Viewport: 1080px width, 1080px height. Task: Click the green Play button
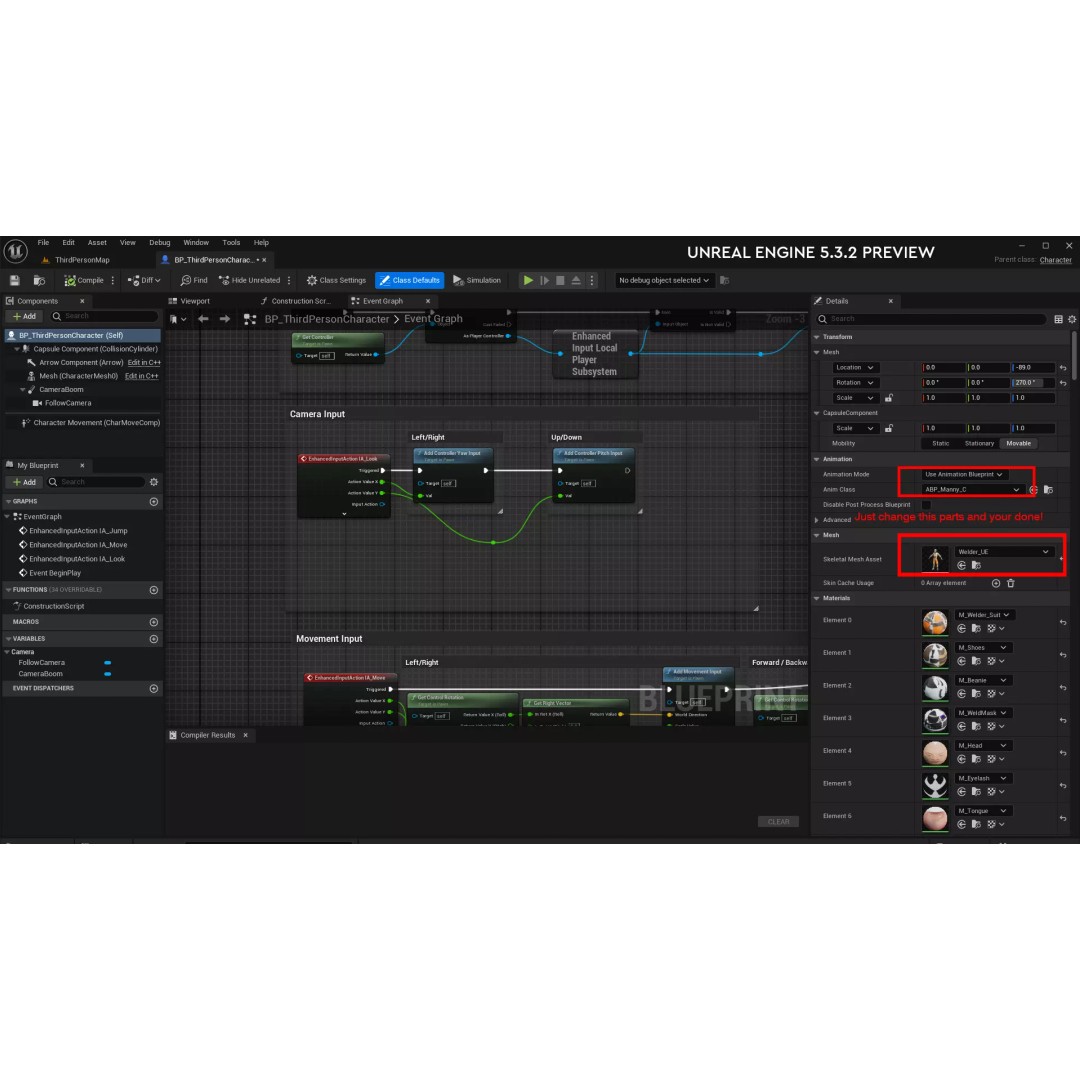528,280
